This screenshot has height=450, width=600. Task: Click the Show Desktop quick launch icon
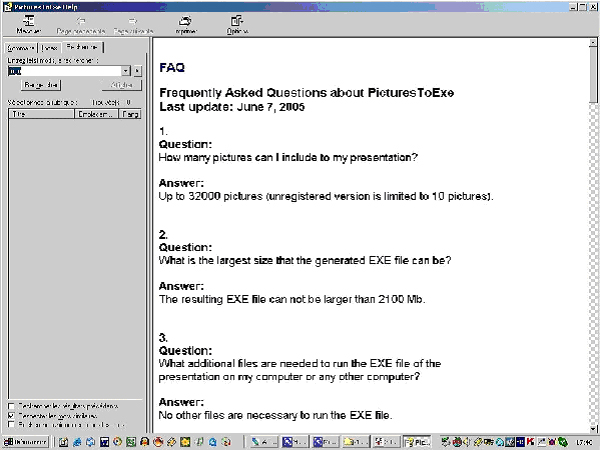pos(64,442)
